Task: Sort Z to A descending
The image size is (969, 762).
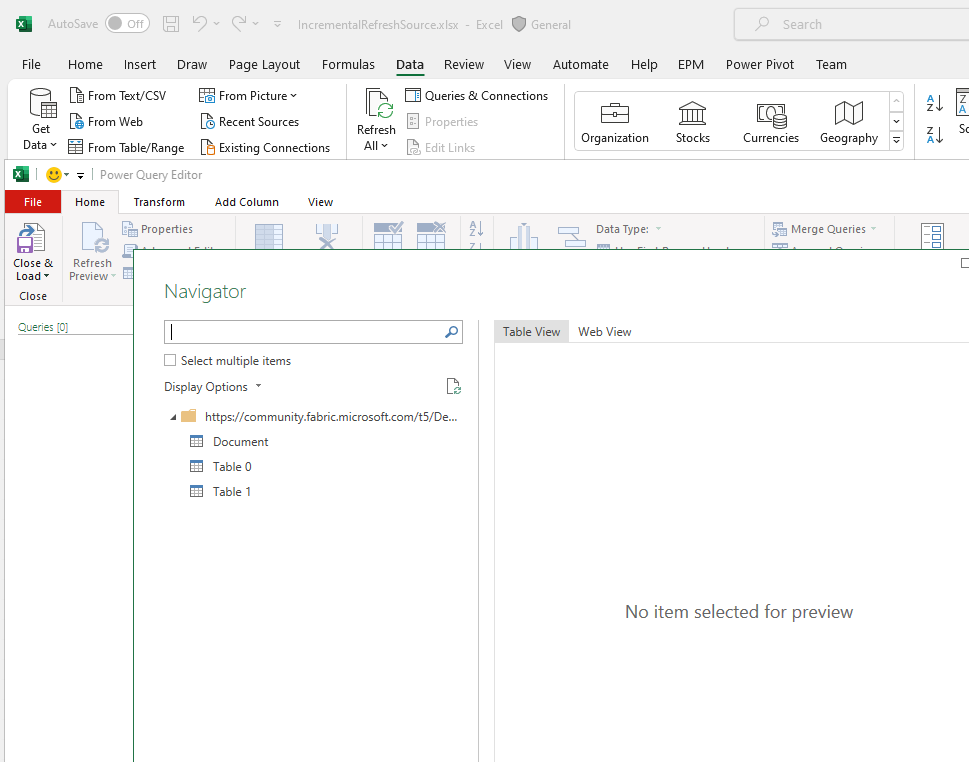Action: point(934,134)
